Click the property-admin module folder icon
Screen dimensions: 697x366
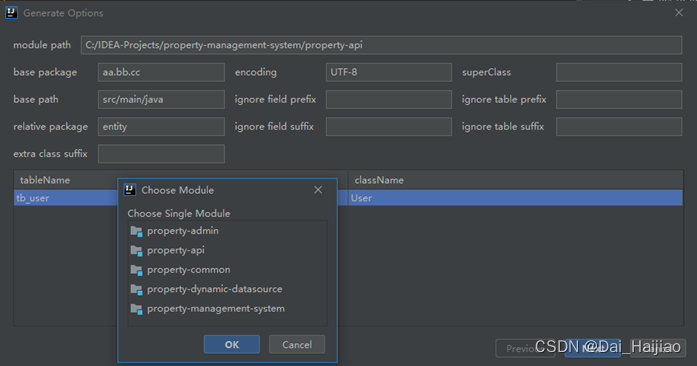tap(136, 231)
